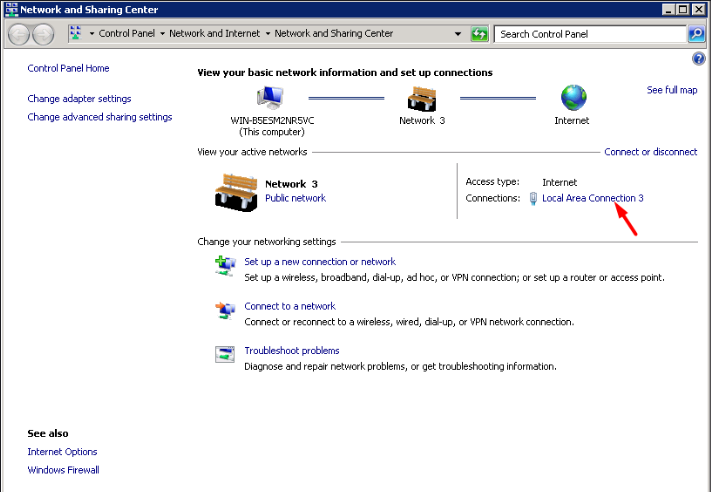Click the Public network link
711x492 pixels.
(x=295, y=198)
